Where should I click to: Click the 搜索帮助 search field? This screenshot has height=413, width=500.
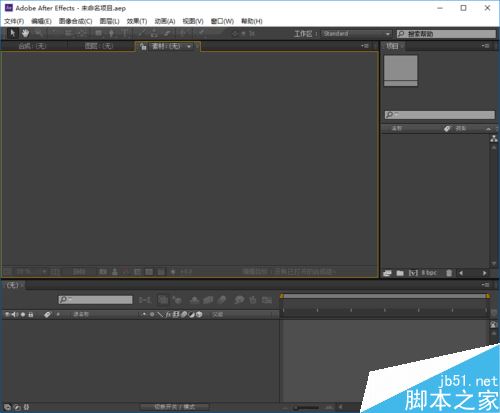[x=446, y=34]
